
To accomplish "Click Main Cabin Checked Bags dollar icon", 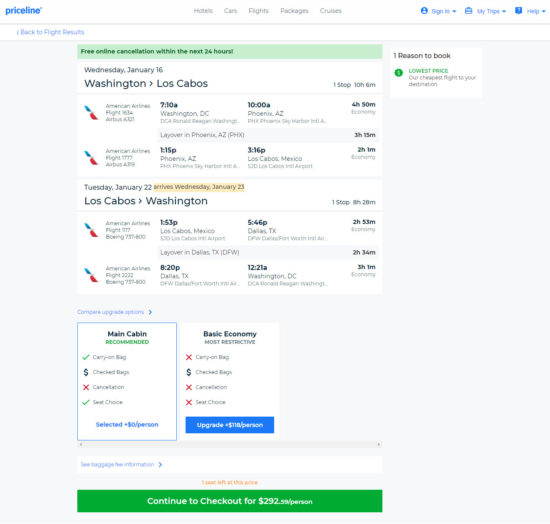I will (86, 372).
